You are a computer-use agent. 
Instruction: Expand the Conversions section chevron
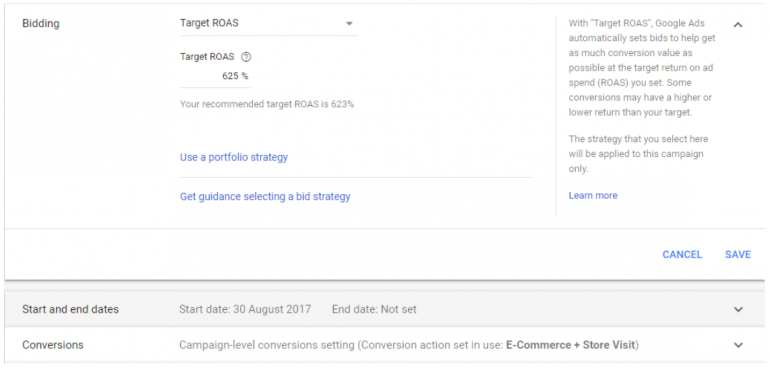click(x=738, y=345)
